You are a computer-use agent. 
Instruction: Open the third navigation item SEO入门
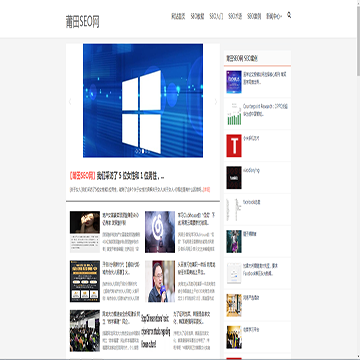click(x=216, y=16)
